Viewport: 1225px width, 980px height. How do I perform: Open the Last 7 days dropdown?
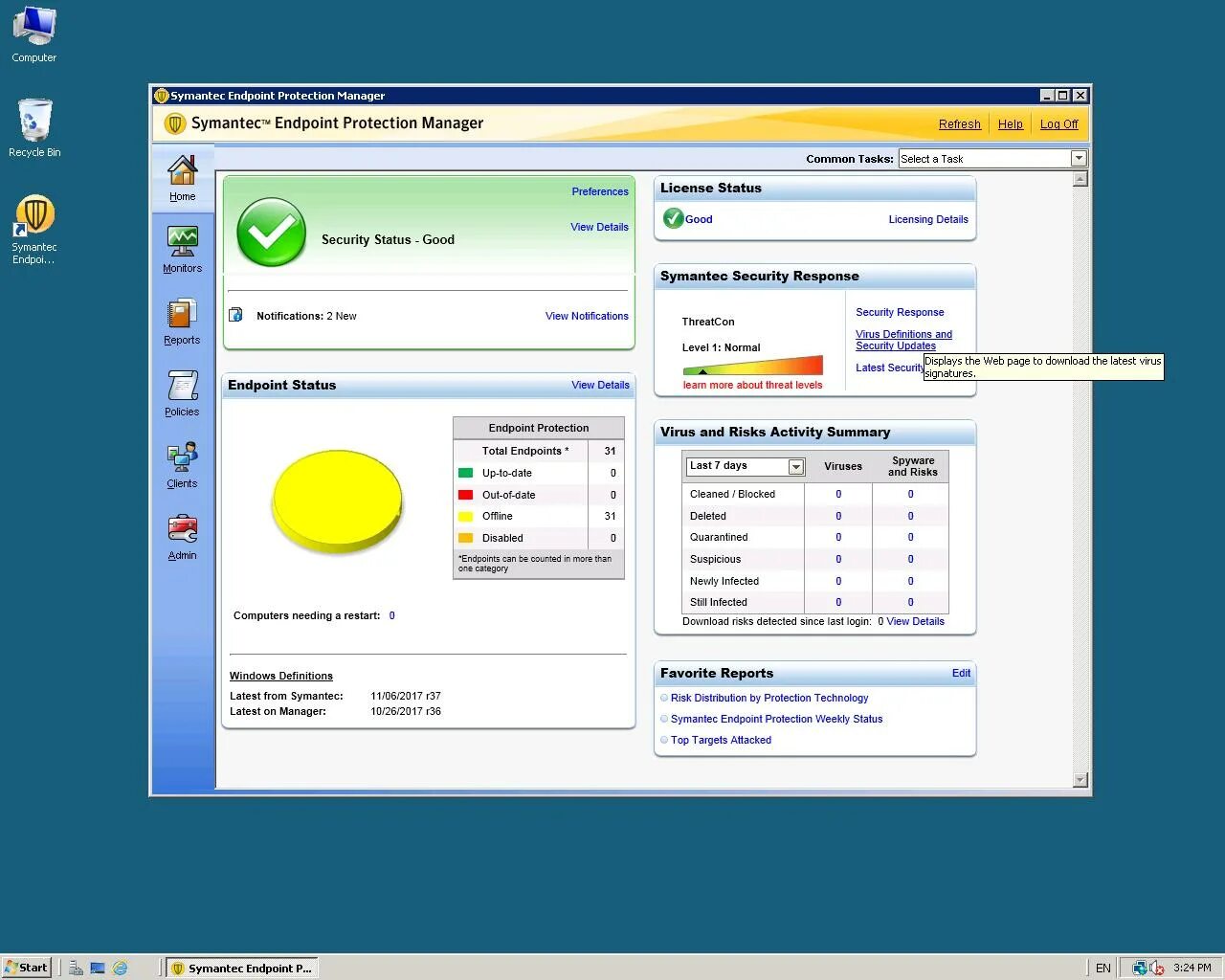[796, 466]
